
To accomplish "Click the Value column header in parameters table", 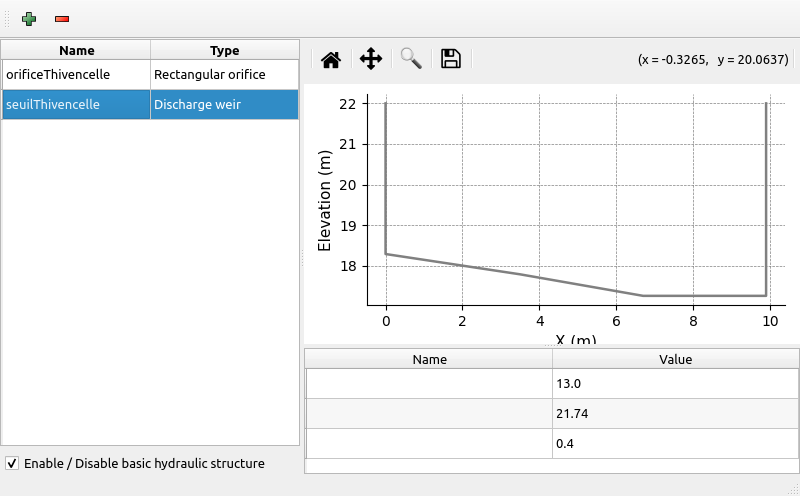I will [676, 359].
